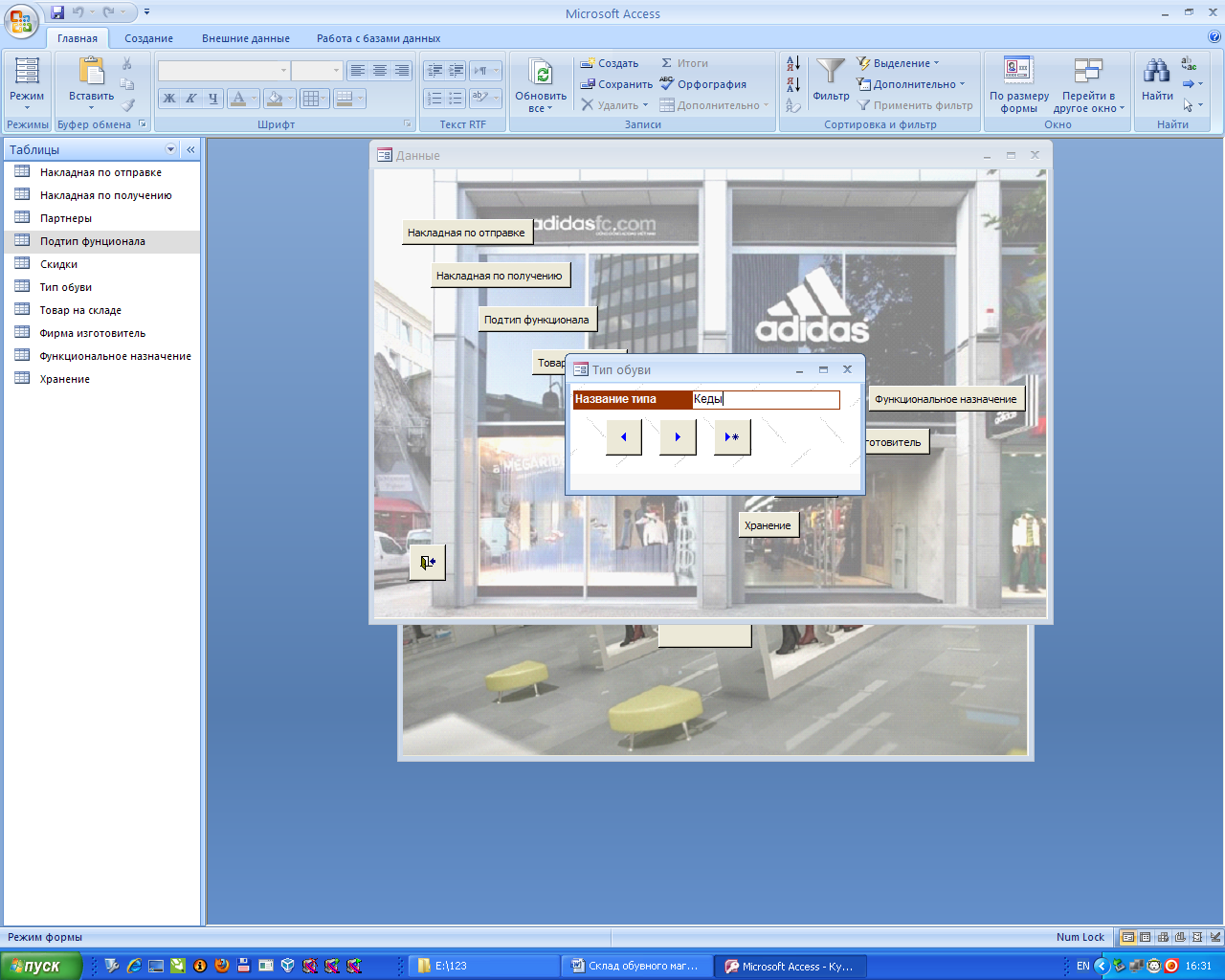Click Сохранить in Записи group
The image size is (1225, 980).
pyautogui.click(x=616, y=84)
